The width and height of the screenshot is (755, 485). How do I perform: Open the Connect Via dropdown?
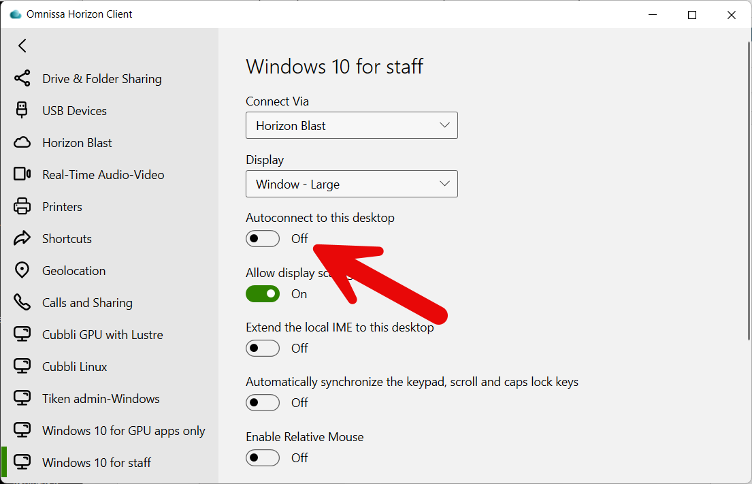[x=351, y=126]
